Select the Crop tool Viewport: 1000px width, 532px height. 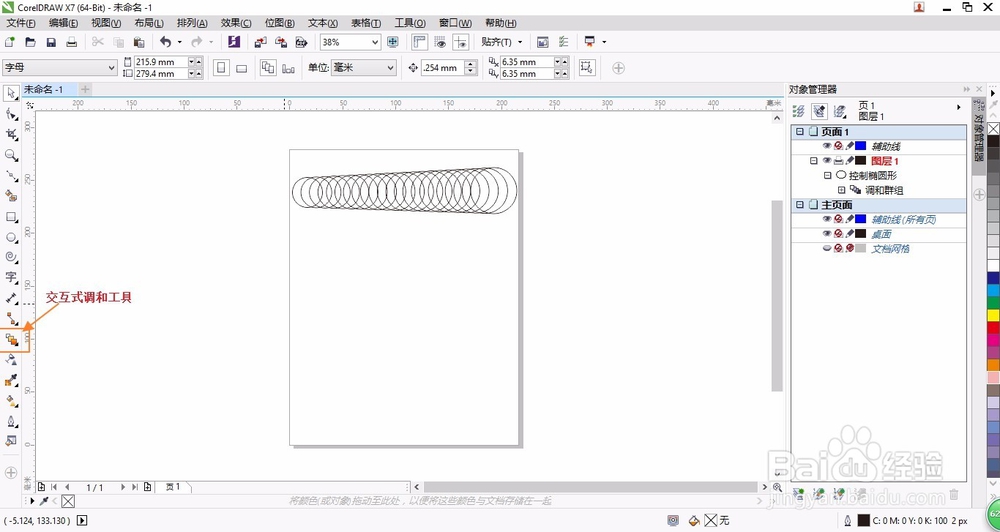[11, 135]
